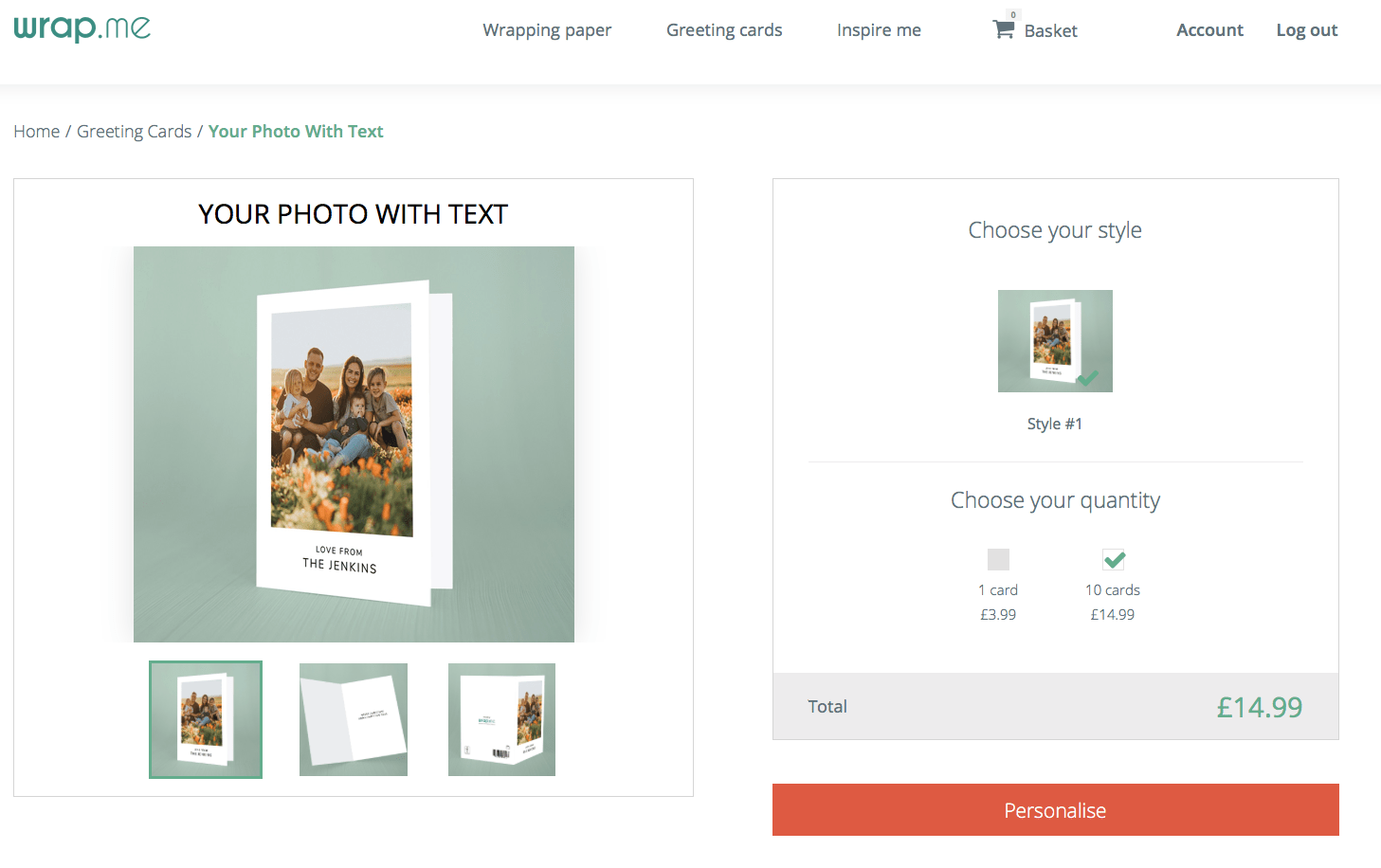Click Log out

tap(1306, 30)
